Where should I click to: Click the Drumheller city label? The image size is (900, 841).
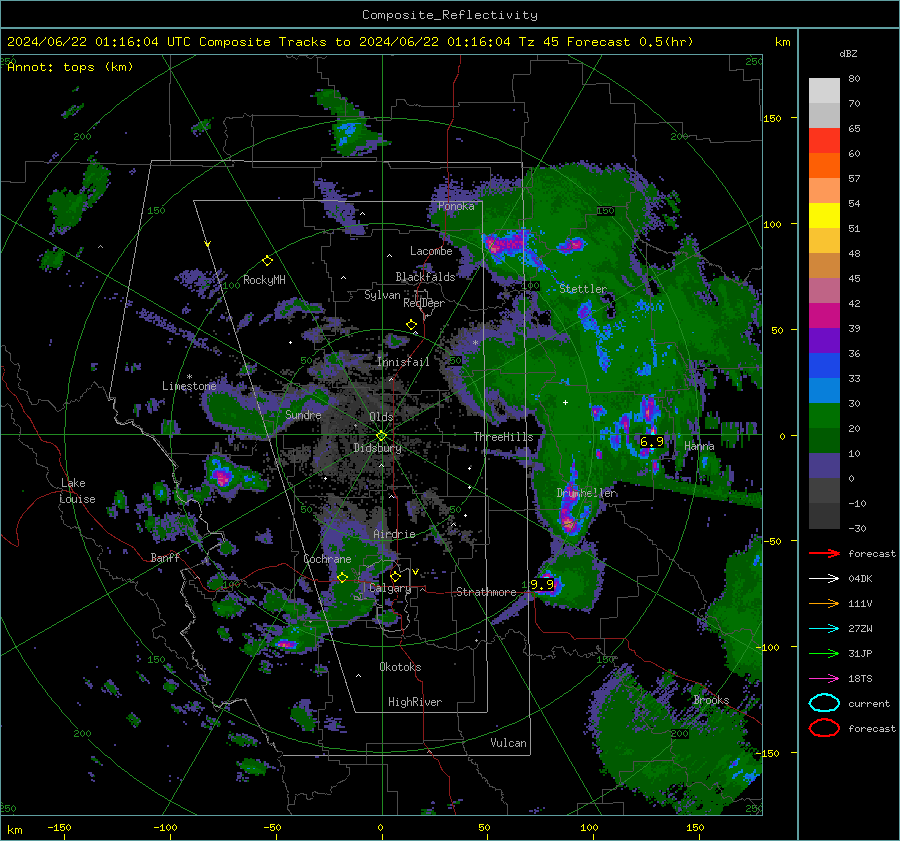[x=587, y=493]
